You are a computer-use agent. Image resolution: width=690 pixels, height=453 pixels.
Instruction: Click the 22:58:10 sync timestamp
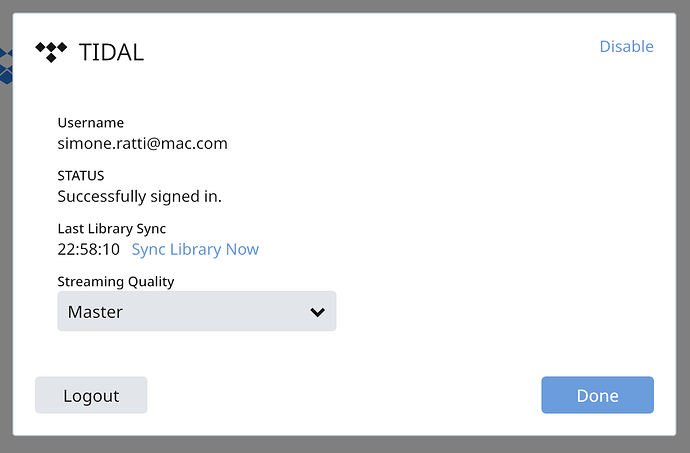[x=88, y=250]
